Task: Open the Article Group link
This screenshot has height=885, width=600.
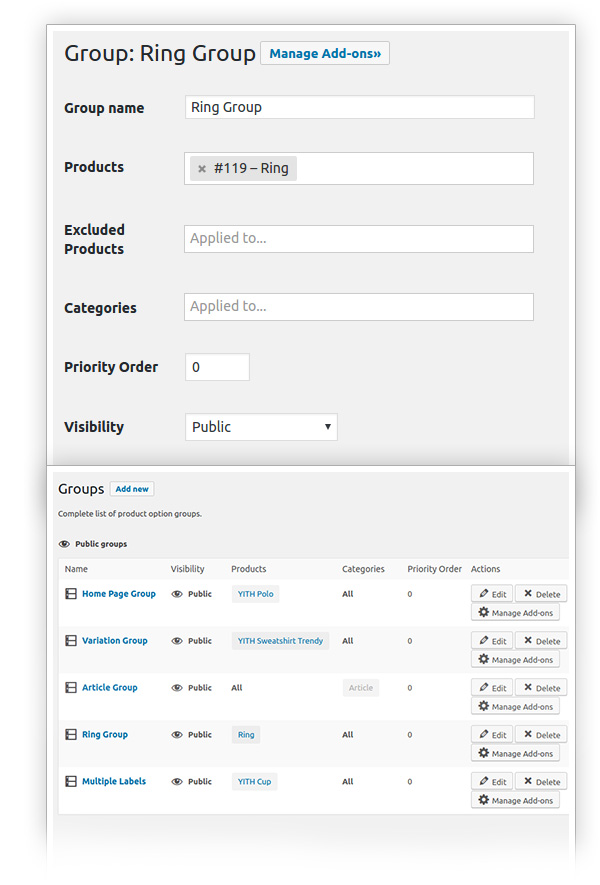Action: (110, 687)
